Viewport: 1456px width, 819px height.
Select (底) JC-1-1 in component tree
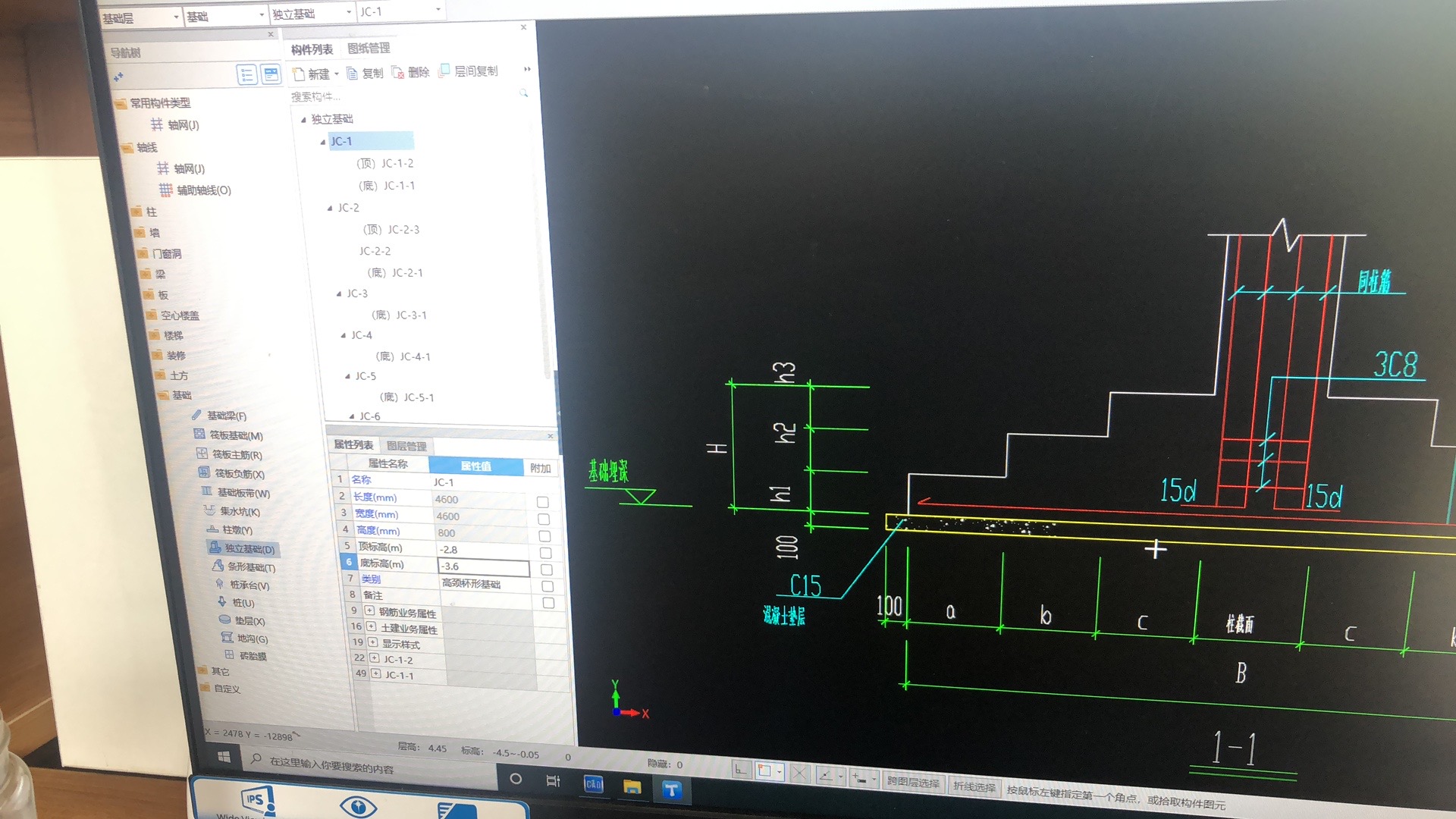tap(387, 186)
